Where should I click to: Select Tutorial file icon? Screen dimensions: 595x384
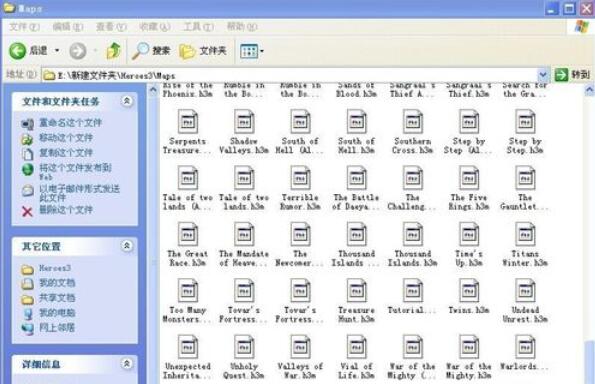click(x=413, y=290)
